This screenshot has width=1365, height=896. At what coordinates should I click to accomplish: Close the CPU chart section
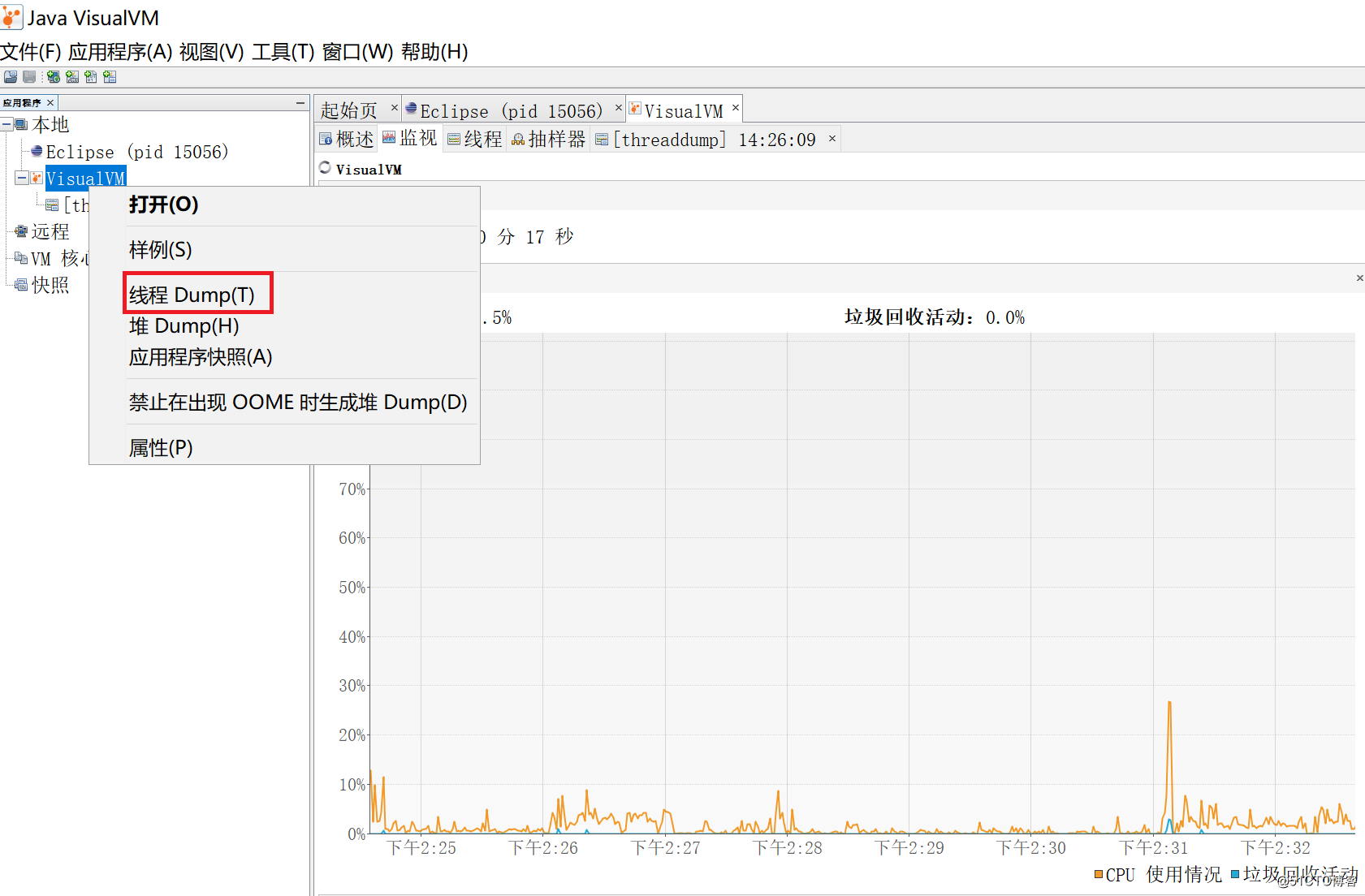(1360, 278)
